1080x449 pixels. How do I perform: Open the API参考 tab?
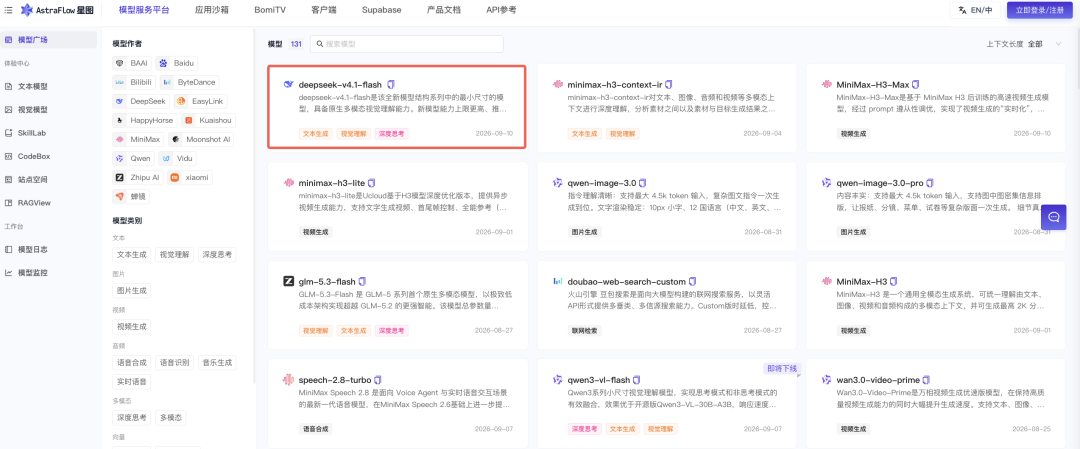(x=501, y=10)
